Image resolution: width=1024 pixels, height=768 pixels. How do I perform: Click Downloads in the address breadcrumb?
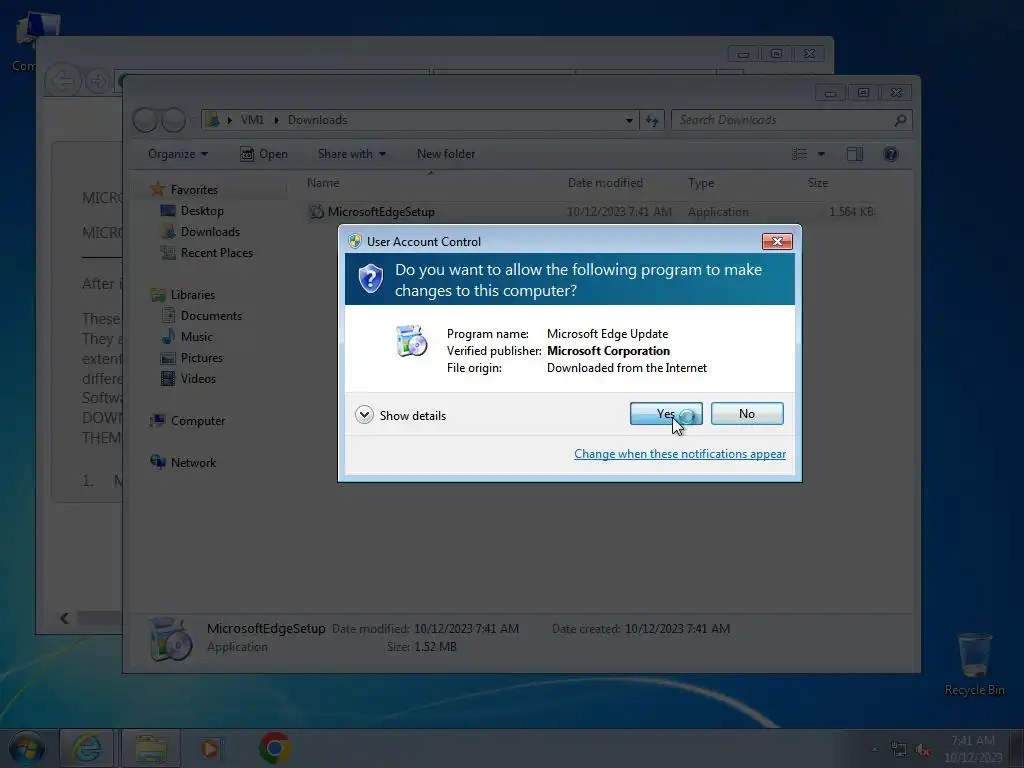click(317, 120)
